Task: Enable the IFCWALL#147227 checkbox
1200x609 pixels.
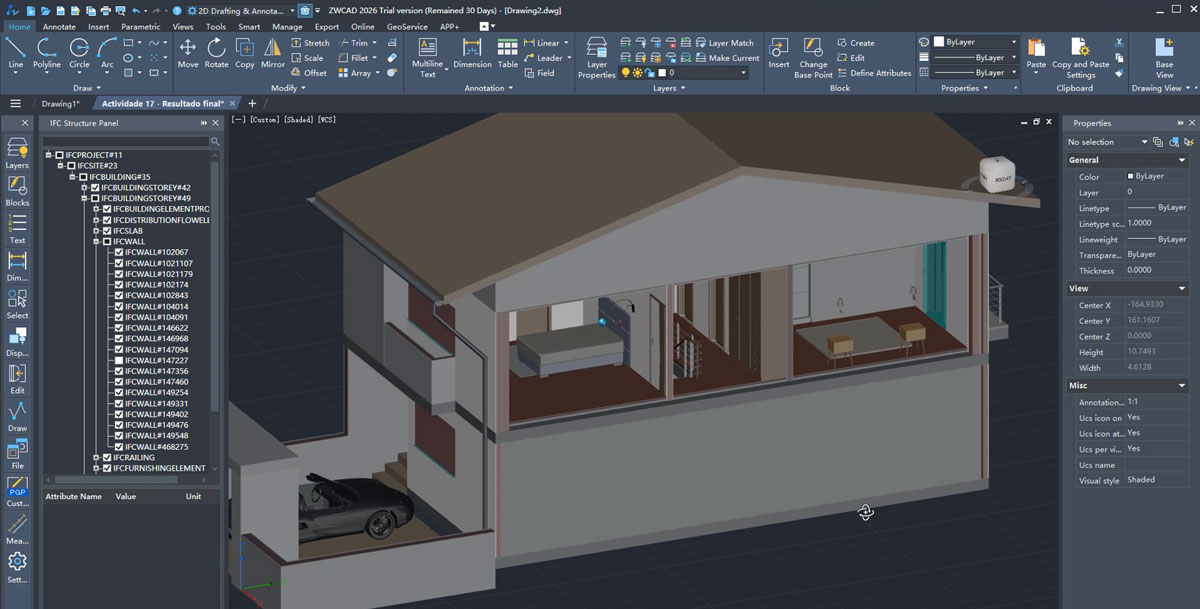Action: tap(119, 361)
